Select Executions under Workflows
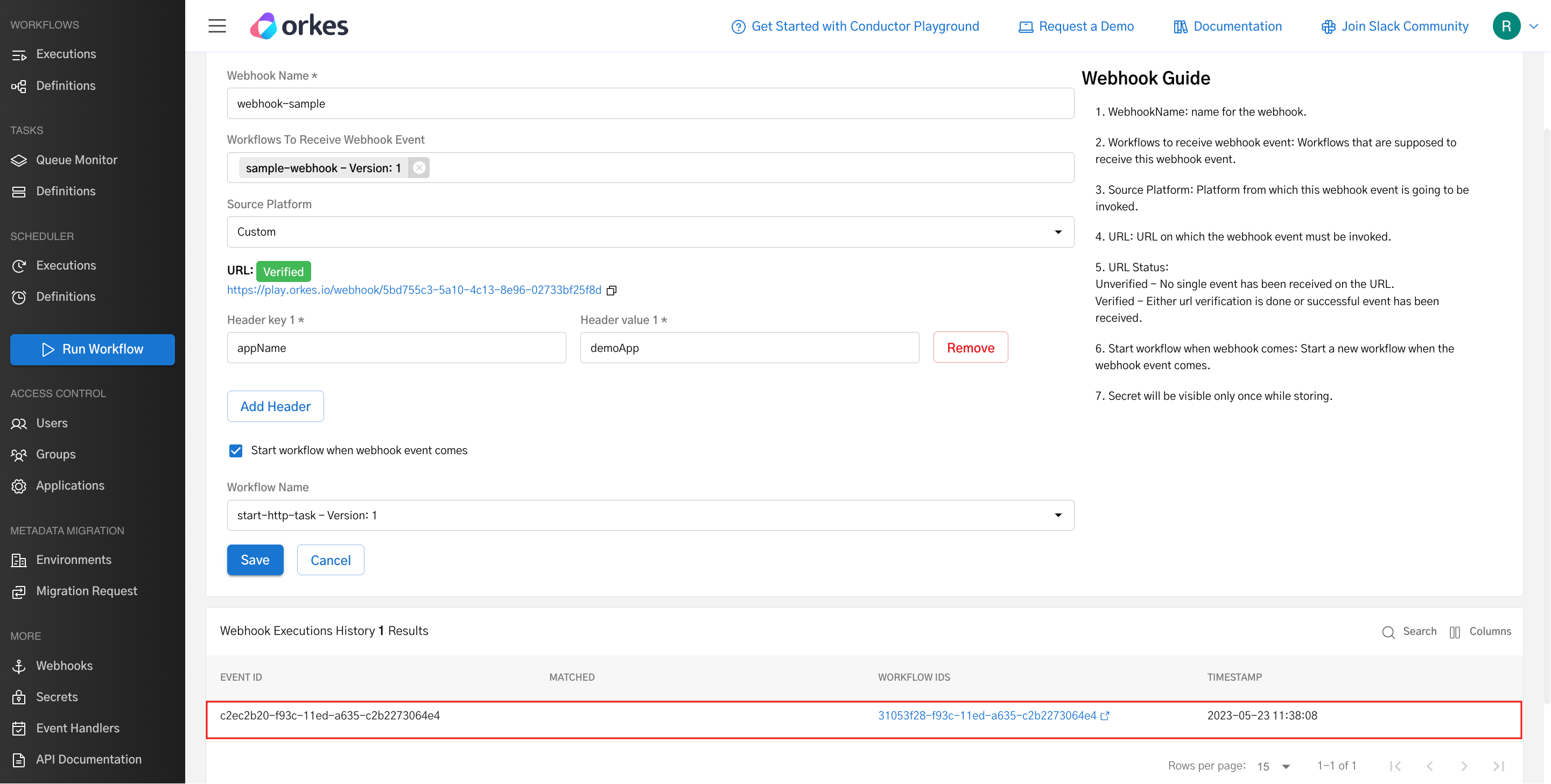Viewport: 1551px width, 784px height. tap(66, 54)
